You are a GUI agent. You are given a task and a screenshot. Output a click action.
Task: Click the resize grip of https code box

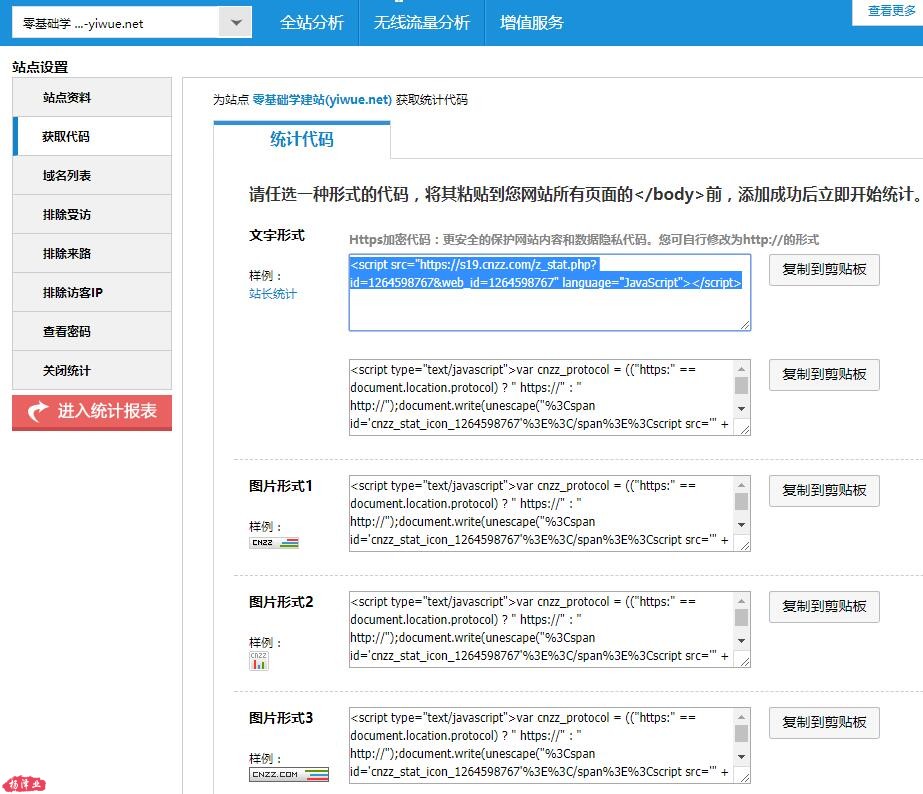pos(745,325)
